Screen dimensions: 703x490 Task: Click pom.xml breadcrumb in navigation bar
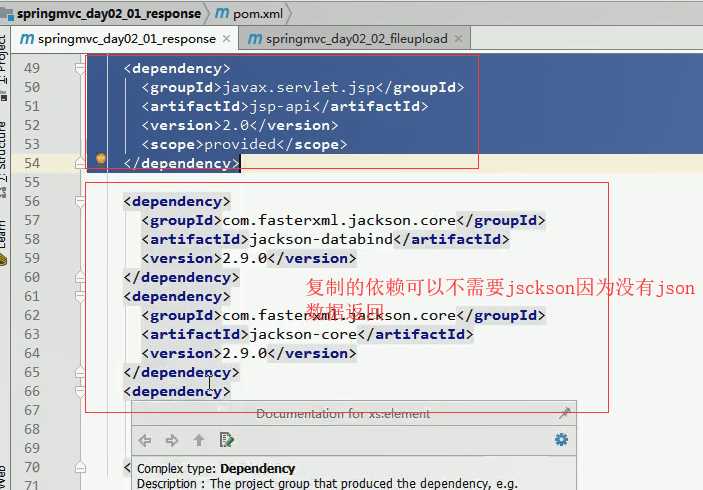(258, 14)
